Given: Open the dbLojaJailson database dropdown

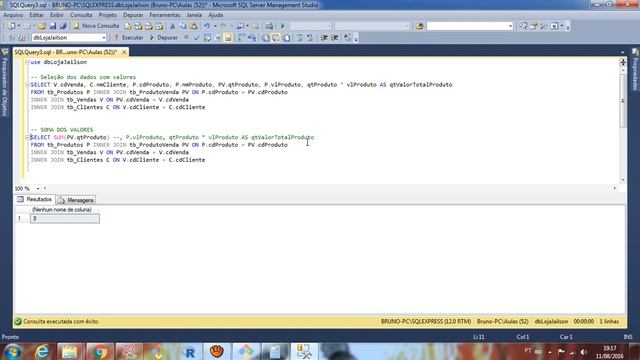Looking at the screenshot, I should pyautogui.click(x=104, y=38).
